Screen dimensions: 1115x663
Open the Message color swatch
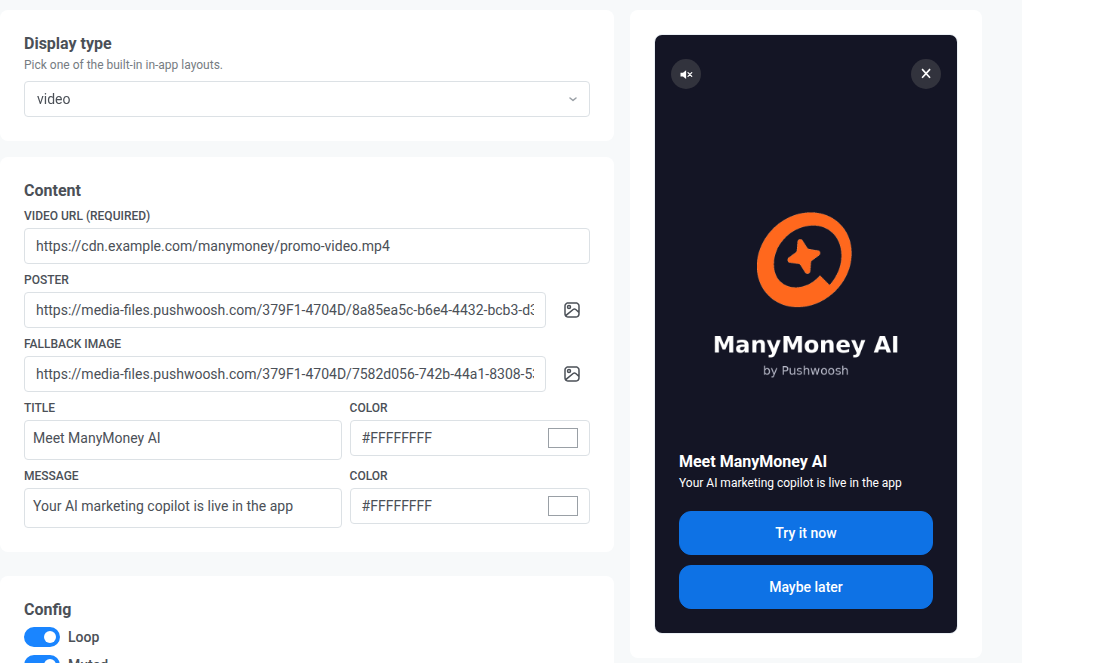pos(562,506)
